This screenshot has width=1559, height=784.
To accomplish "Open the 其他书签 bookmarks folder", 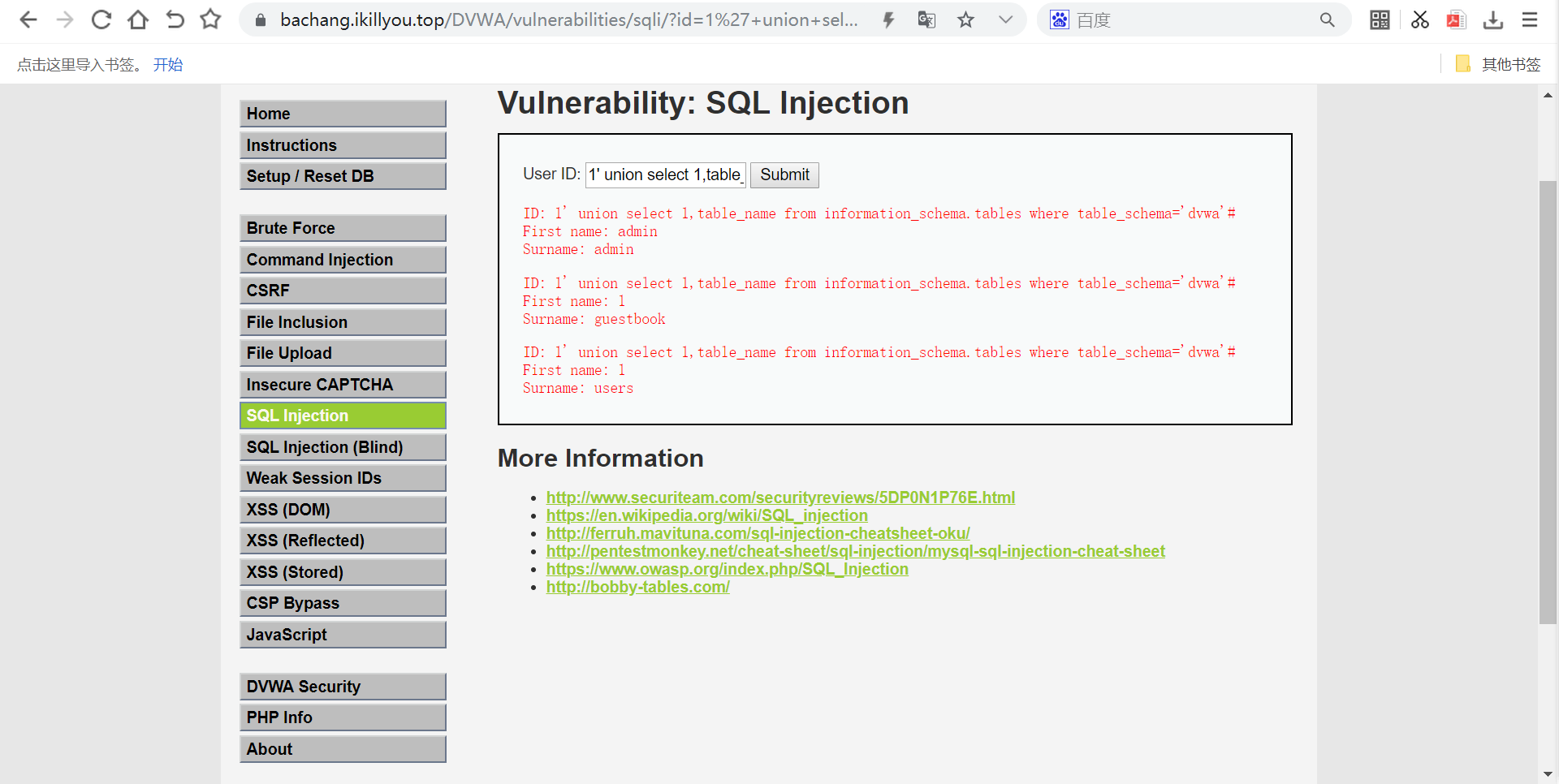I will click(x=1498, y=64).
